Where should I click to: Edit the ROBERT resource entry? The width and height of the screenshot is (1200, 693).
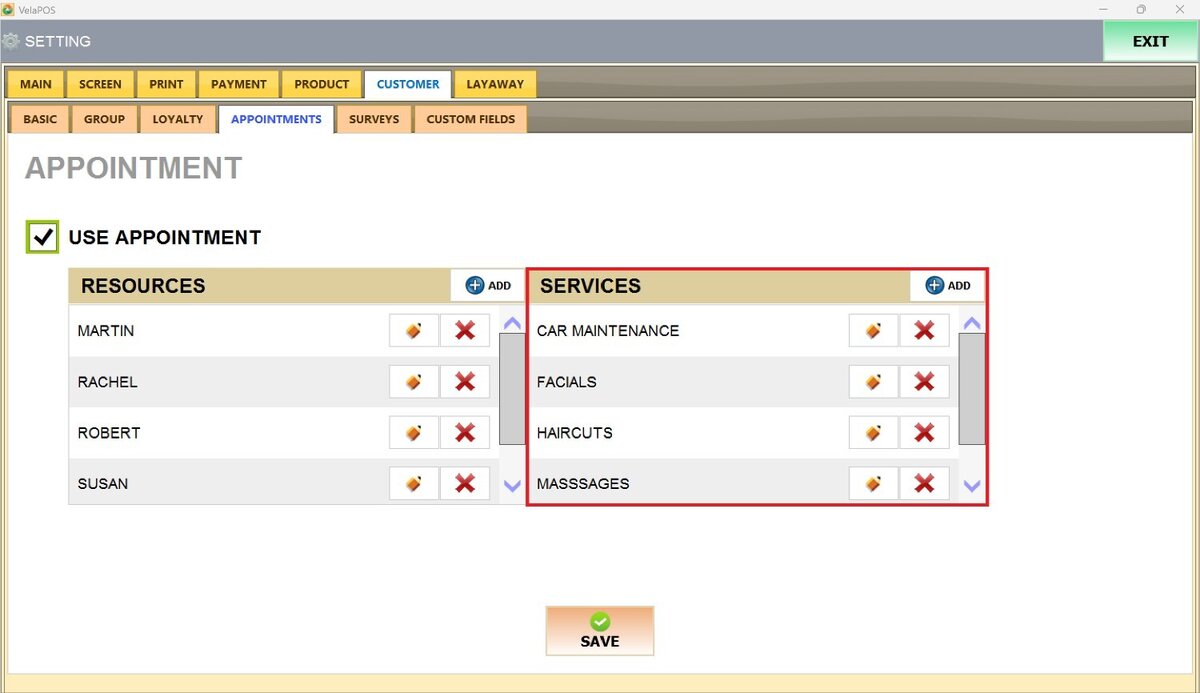coord(414,433)
